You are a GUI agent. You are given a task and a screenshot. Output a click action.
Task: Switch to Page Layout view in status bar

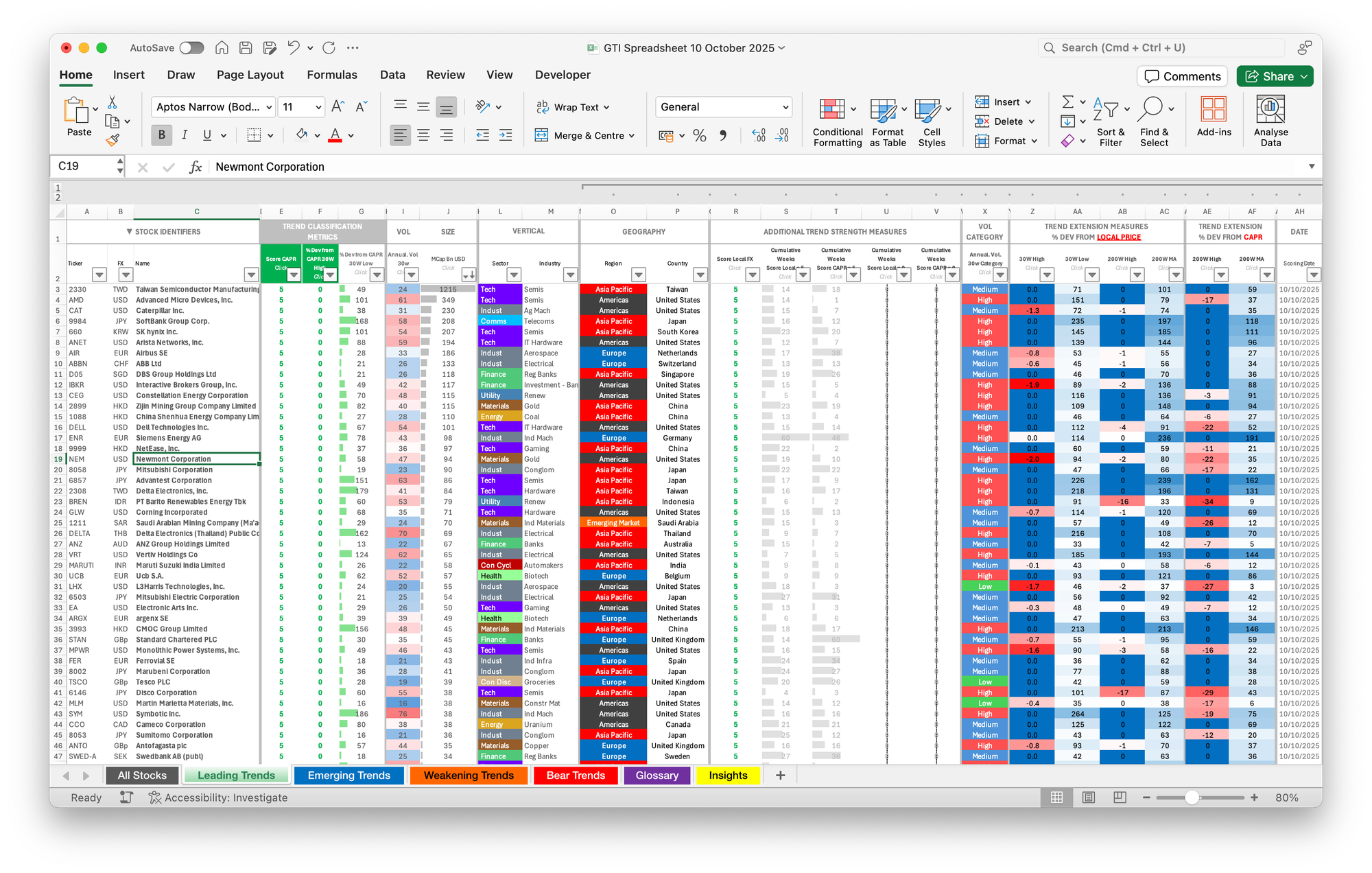coord(1088,797)
